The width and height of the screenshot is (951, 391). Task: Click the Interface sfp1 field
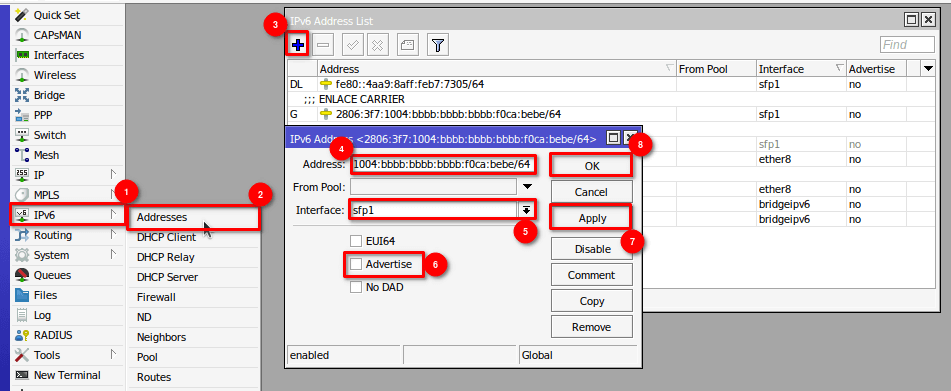tap(434, 210)
